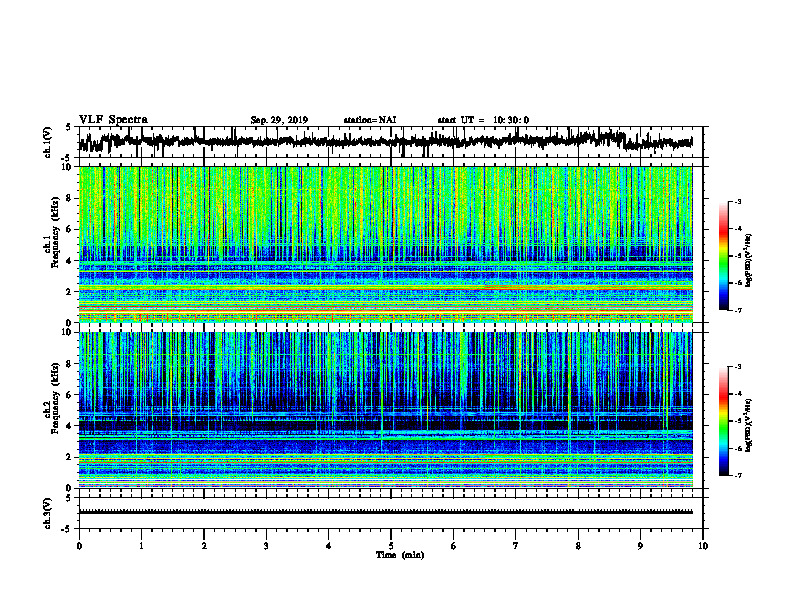The height and width of the screenshot is (612, 792).
Task: Click the ch.3(V) axis label
Action: [48, 513]
